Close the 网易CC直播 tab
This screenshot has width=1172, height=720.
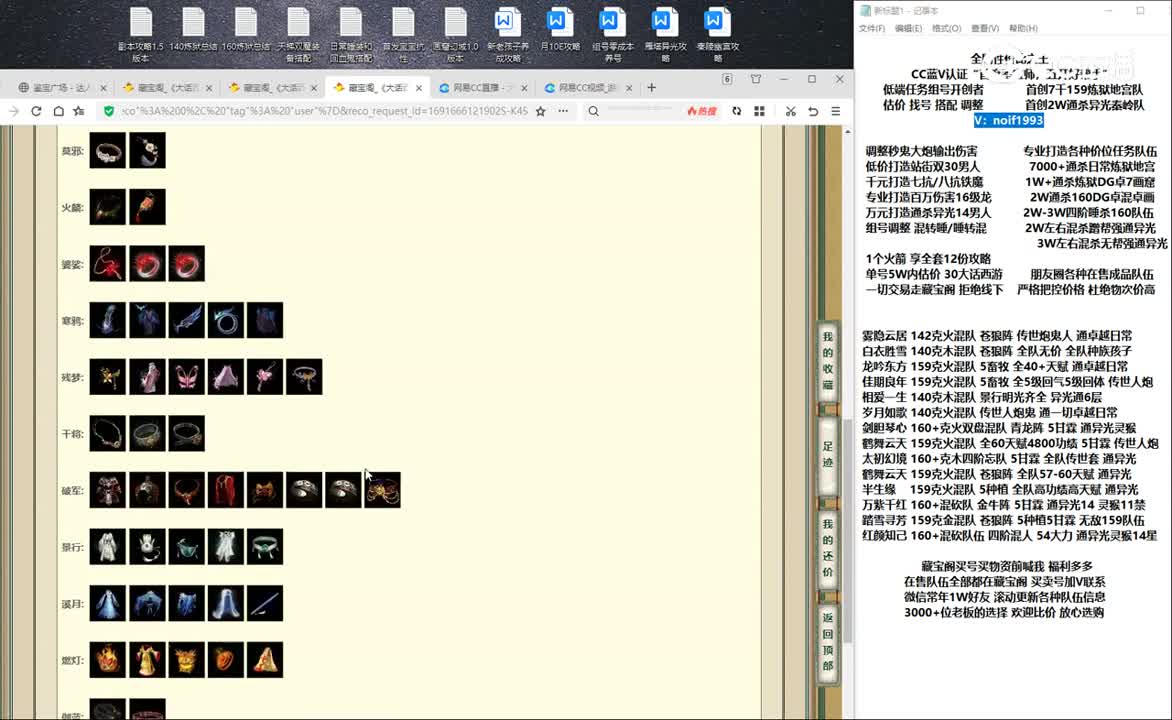[524, 88]
